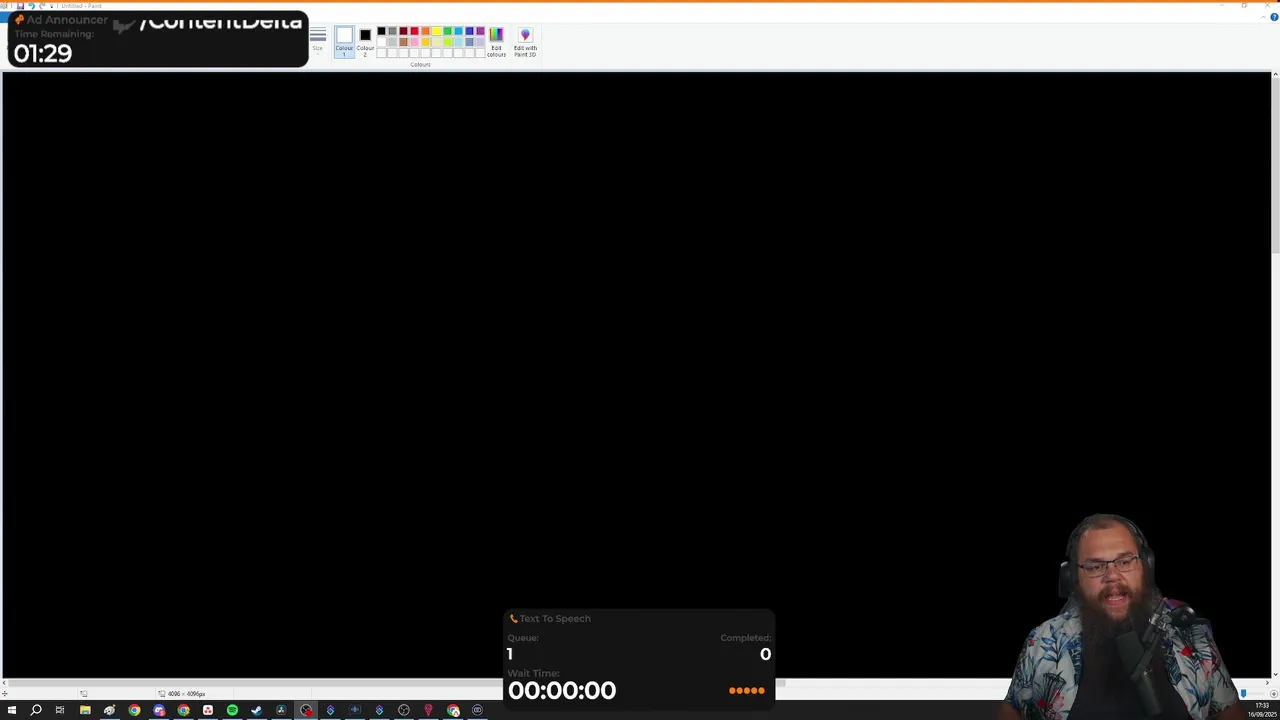Open the Size line thickness dropdown
Screen dimensions: 1280x720
[318, 42]
